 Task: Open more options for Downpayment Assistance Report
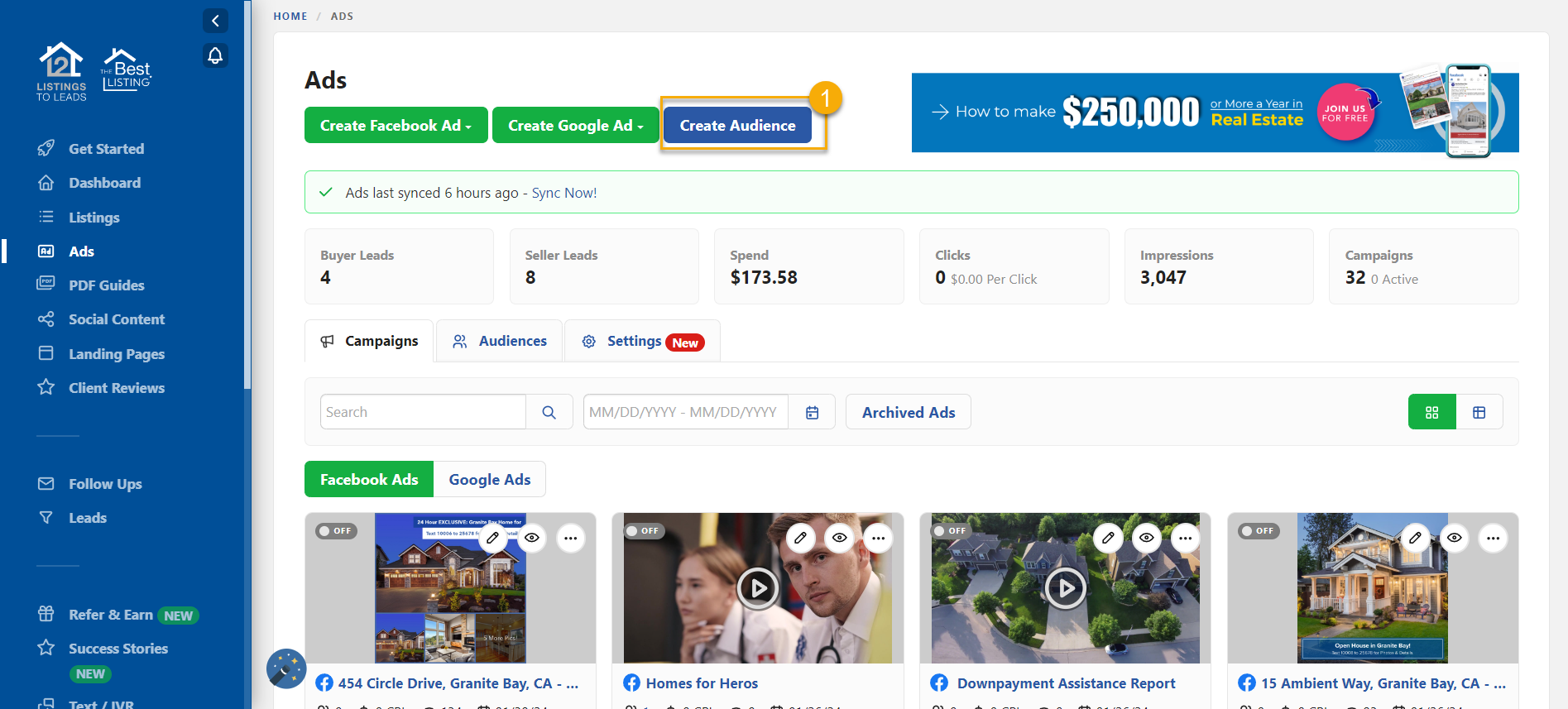[x=1185, y=538]
